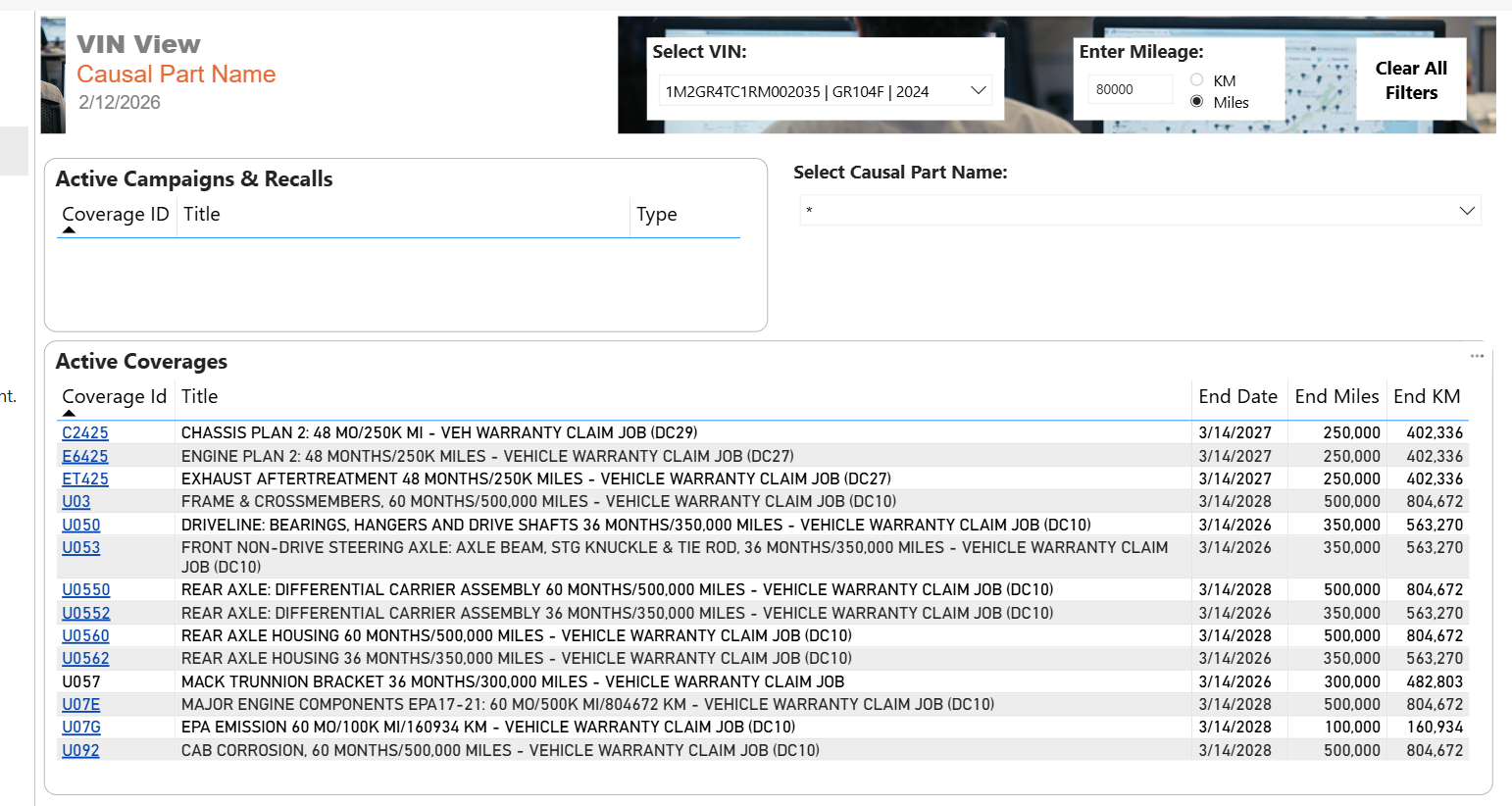The height and width of the screenshot is (806, 1512).
Task: Open the Select Causal Part Name dropdown
Action: coord(1466,211)
